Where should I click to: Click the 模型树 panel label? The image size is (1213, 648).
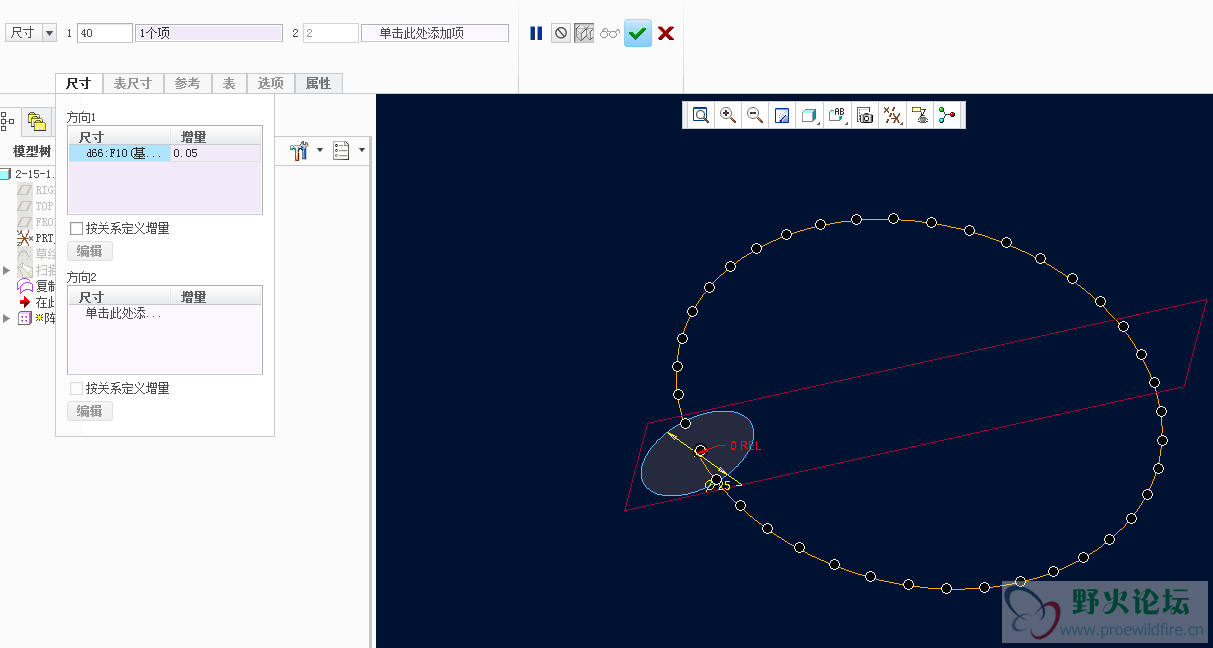point(31,151)
